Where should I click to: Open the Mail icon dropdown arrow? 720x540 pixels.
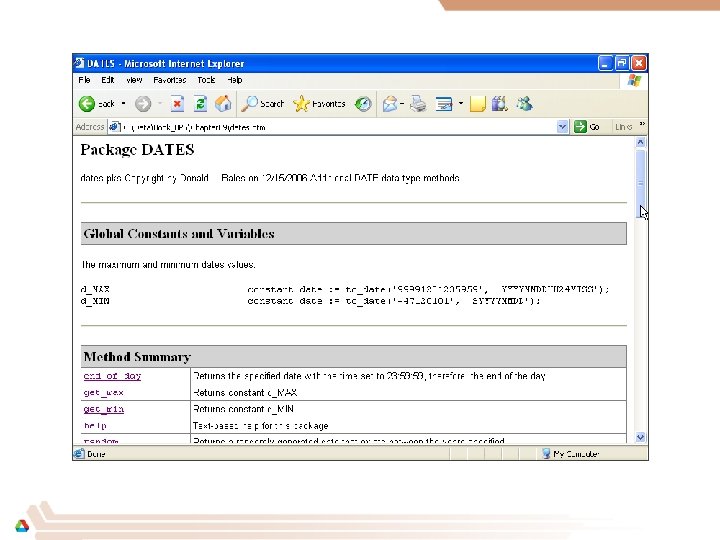[402, 104]
